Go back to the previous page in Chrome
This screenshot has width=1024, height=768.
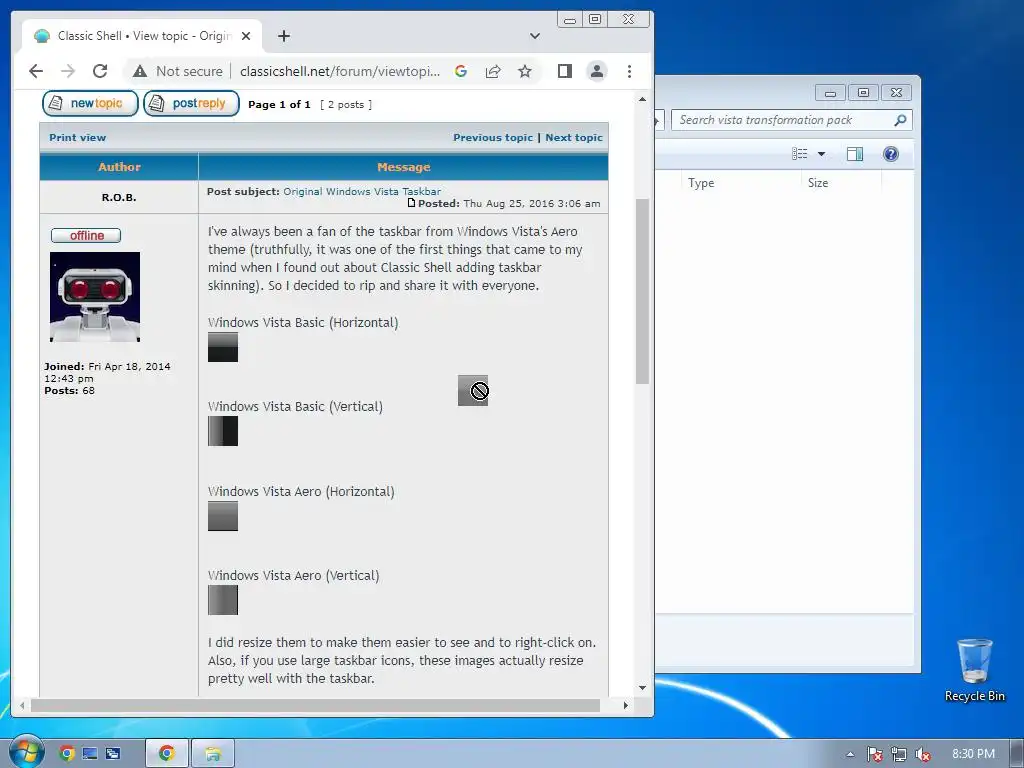(36, 71)
